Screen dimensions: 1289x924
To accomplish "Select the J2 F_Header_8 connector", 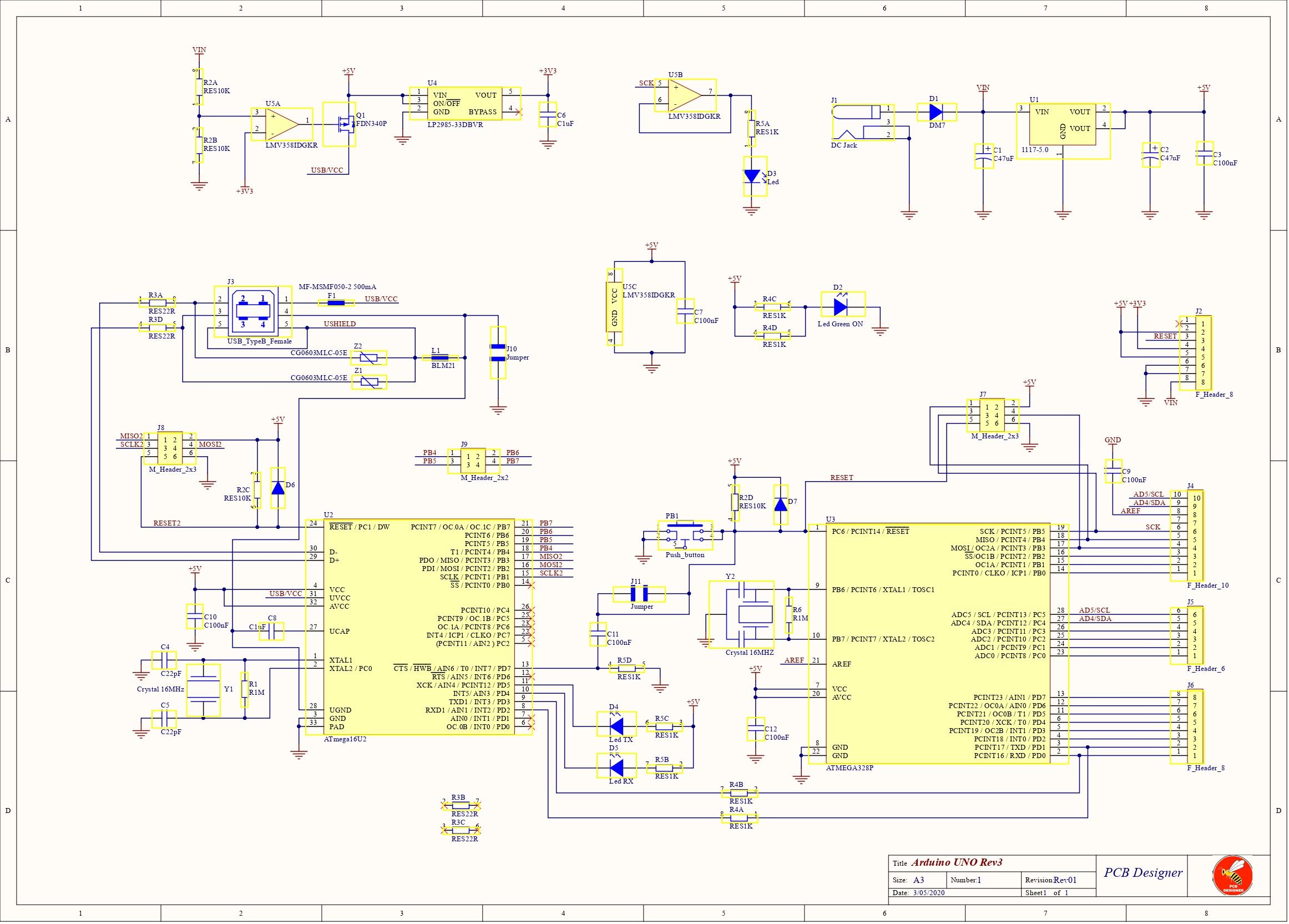I will tap(1195, 354).
